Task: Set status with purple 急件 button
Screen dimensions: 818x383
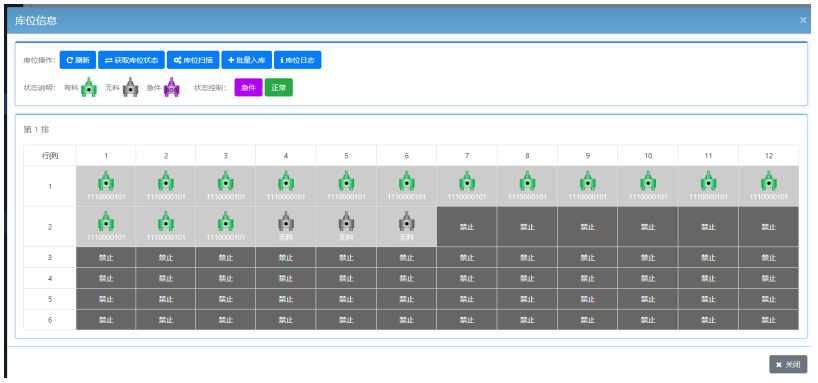Action: pyautogui.click(x=248, y=88)
